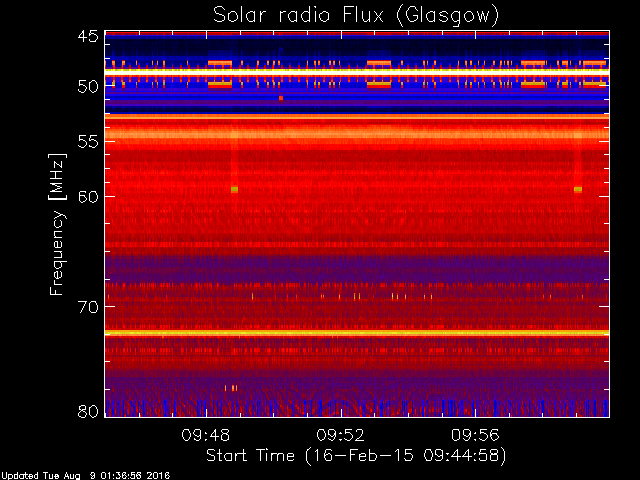
Task: Click the first green burst marker near 60 MHz
Action: click(234, 189)
